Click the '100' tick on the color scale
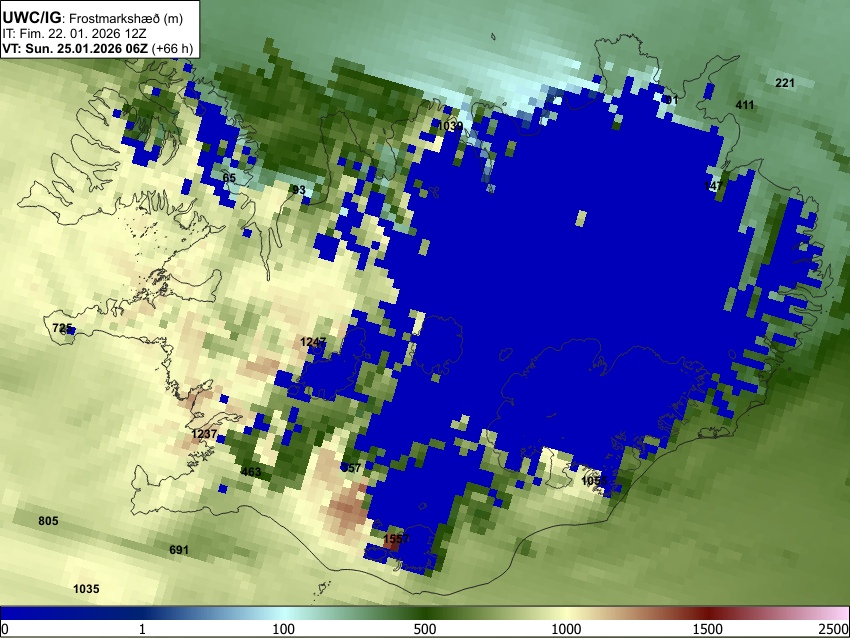Viewport: 850px width, 638px height. click(x=283, y=629)
